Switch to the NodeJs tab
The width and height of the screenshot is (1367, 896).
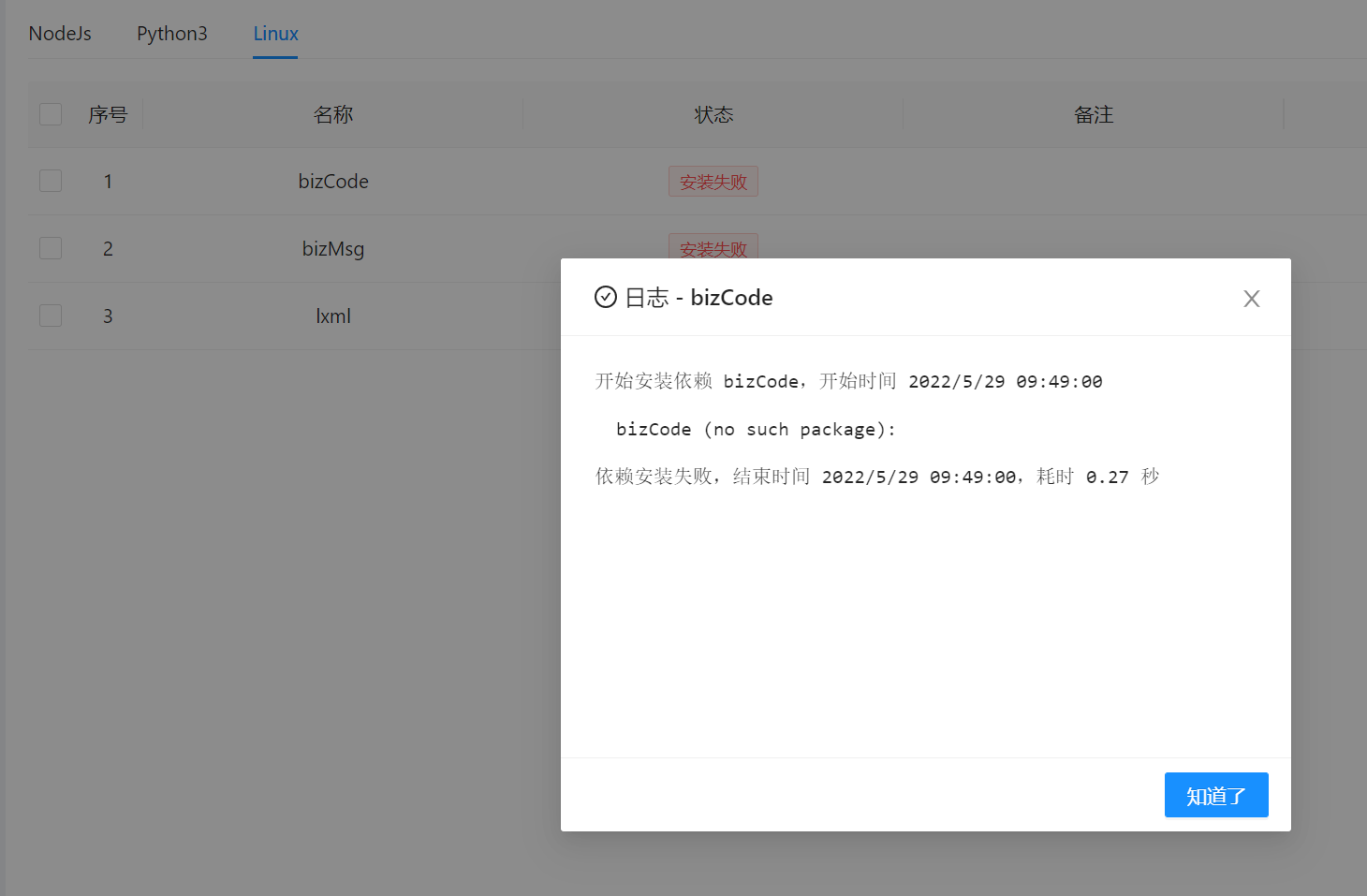pos(59,33)
